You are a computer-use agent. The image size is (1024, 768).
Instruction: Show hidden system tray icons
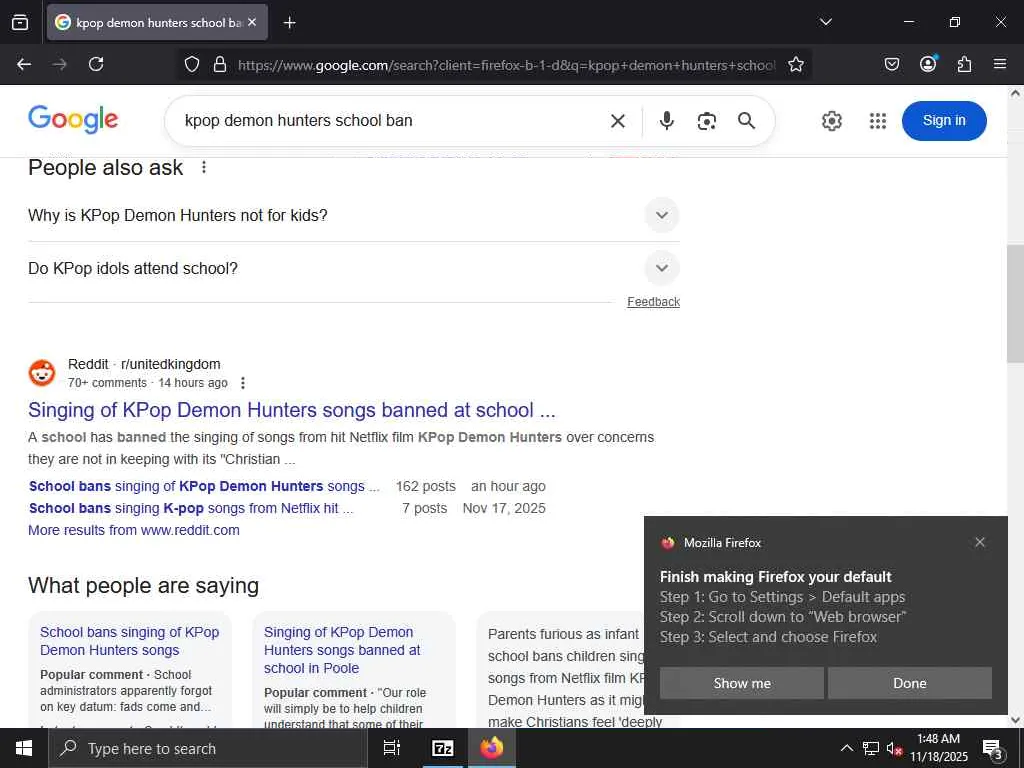click(846, 748)
